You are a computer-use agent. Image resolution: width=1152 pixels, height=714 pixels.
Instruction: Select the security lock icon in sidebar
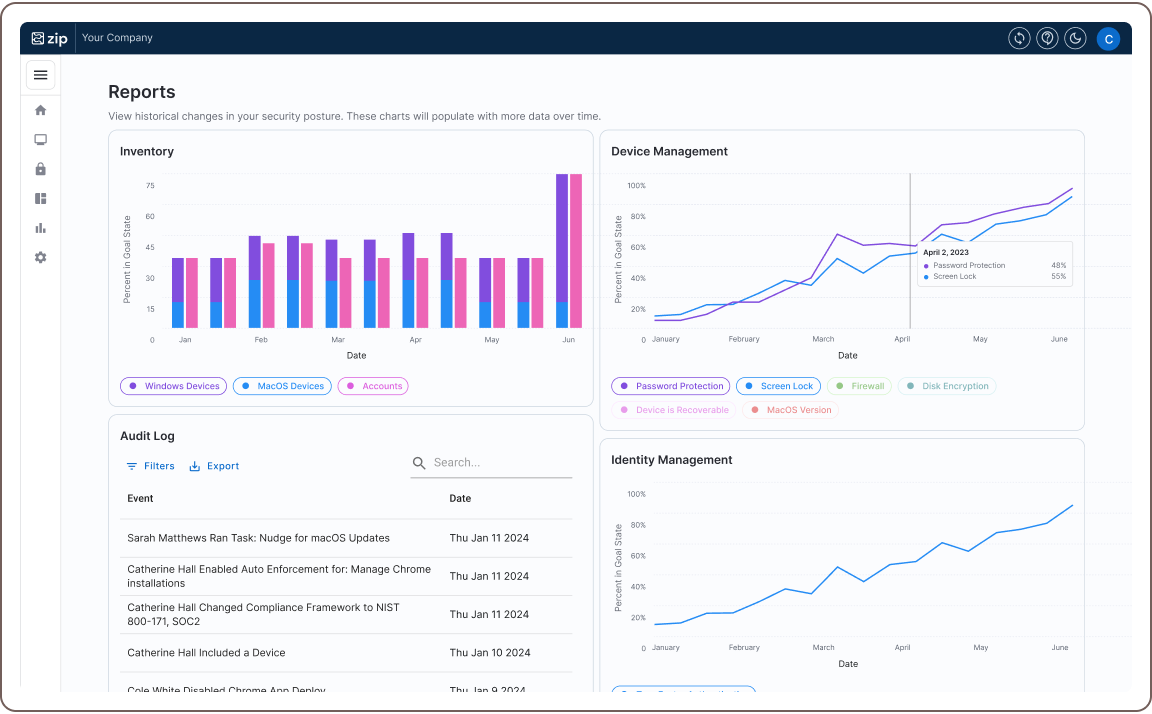click(40, 169)
